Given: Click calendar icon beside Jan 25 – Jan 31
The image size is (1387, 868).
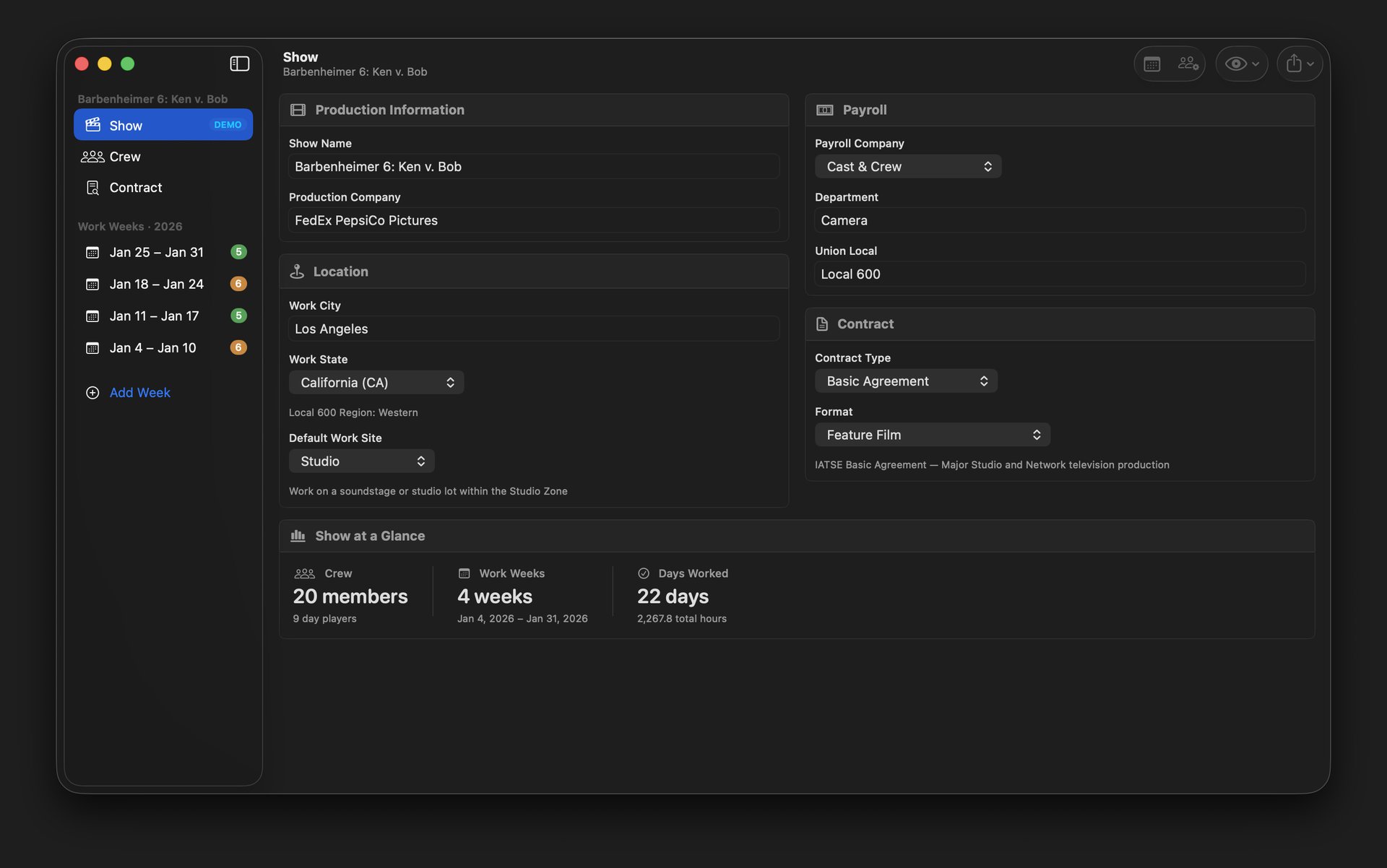Looking at the screenshot, I should [x=92, y=252].
